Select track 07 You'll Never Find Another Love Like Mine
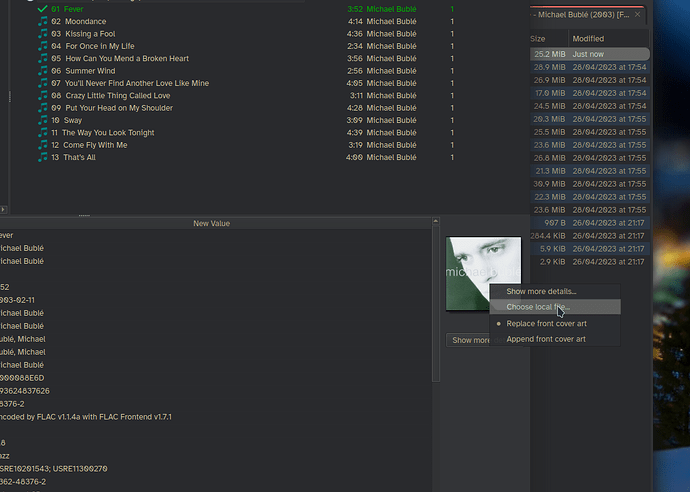 246,83
